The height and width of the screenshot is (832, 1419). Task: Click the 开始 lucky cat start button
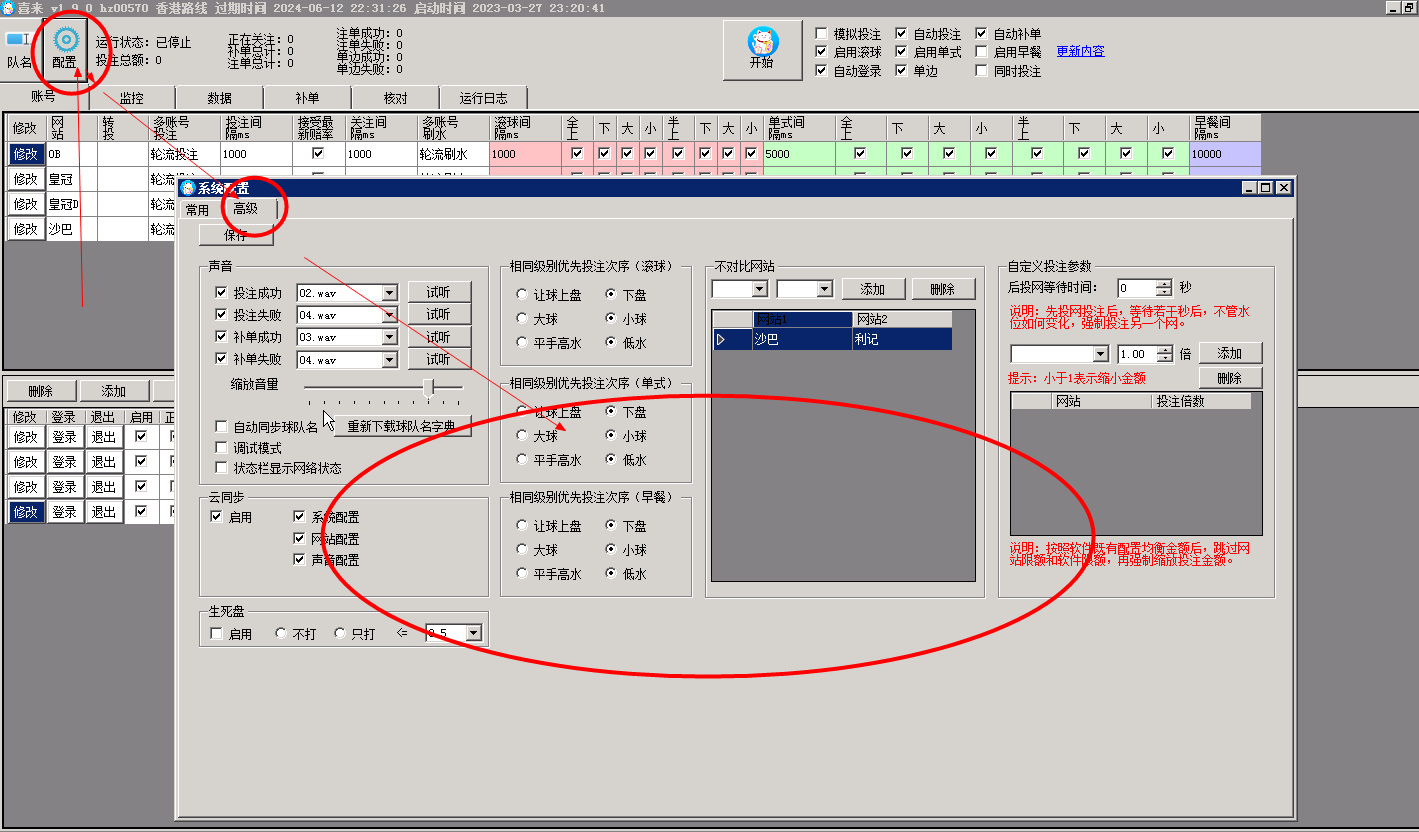pyautogui.click(x=762, y=49)
